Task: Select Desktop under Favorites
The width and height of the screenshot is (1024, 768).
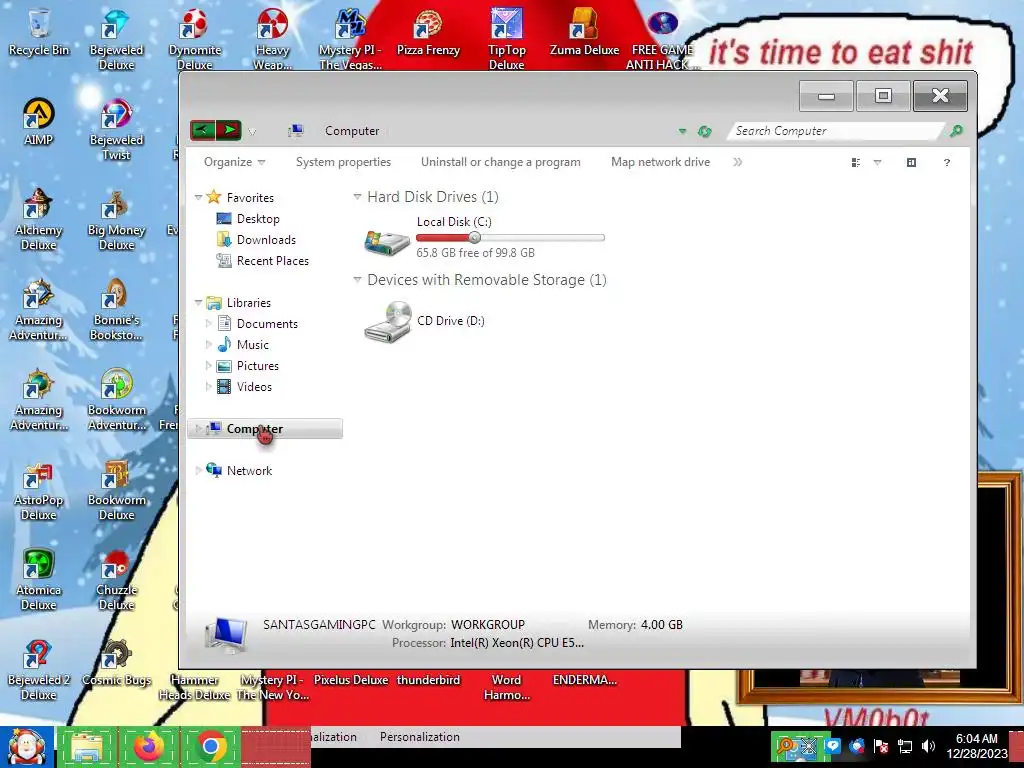Action: pyautogui.click(x=258, y=219)
